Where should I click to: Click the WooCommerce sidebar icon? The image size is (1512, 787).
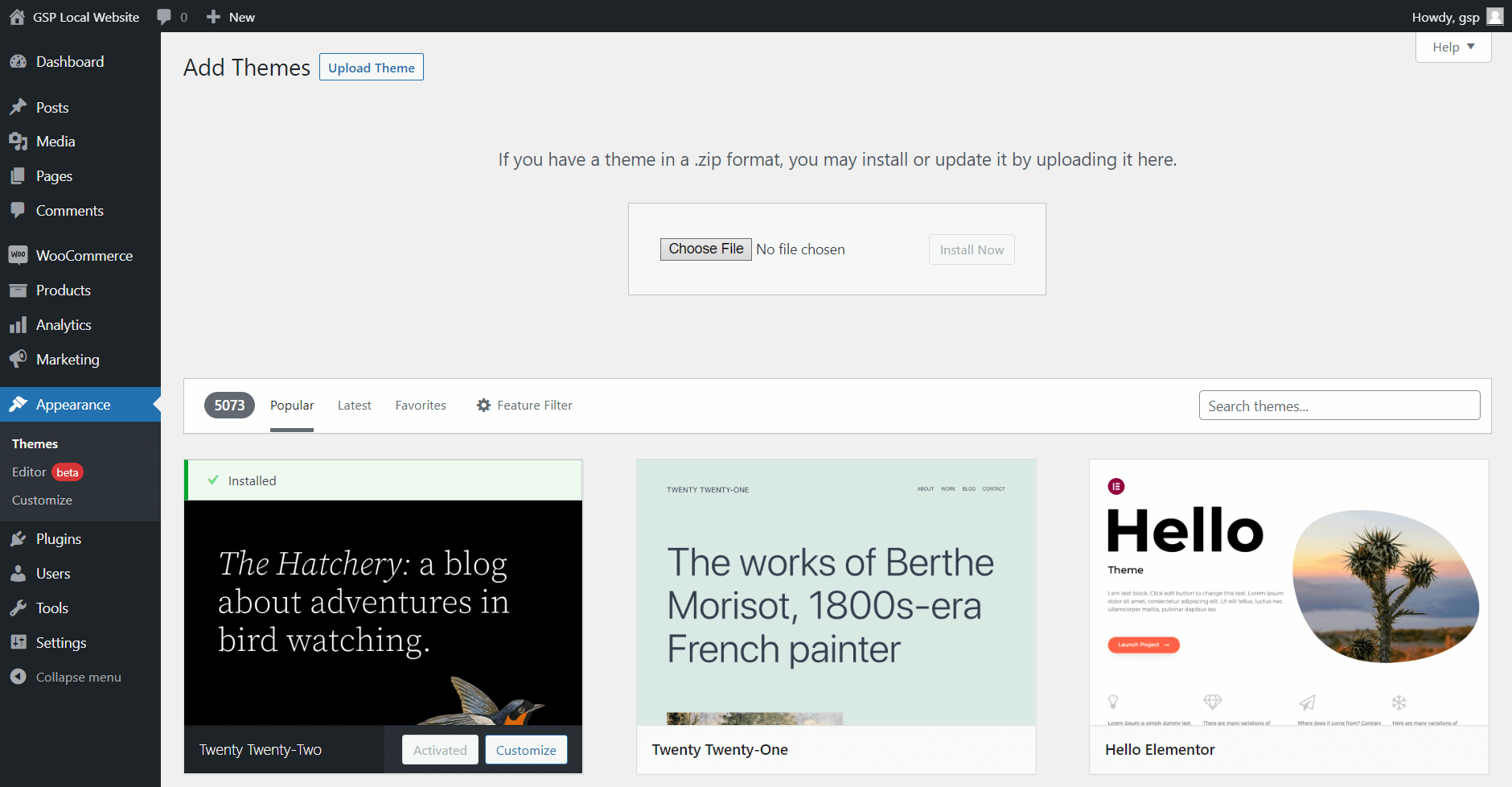(19, 255)
